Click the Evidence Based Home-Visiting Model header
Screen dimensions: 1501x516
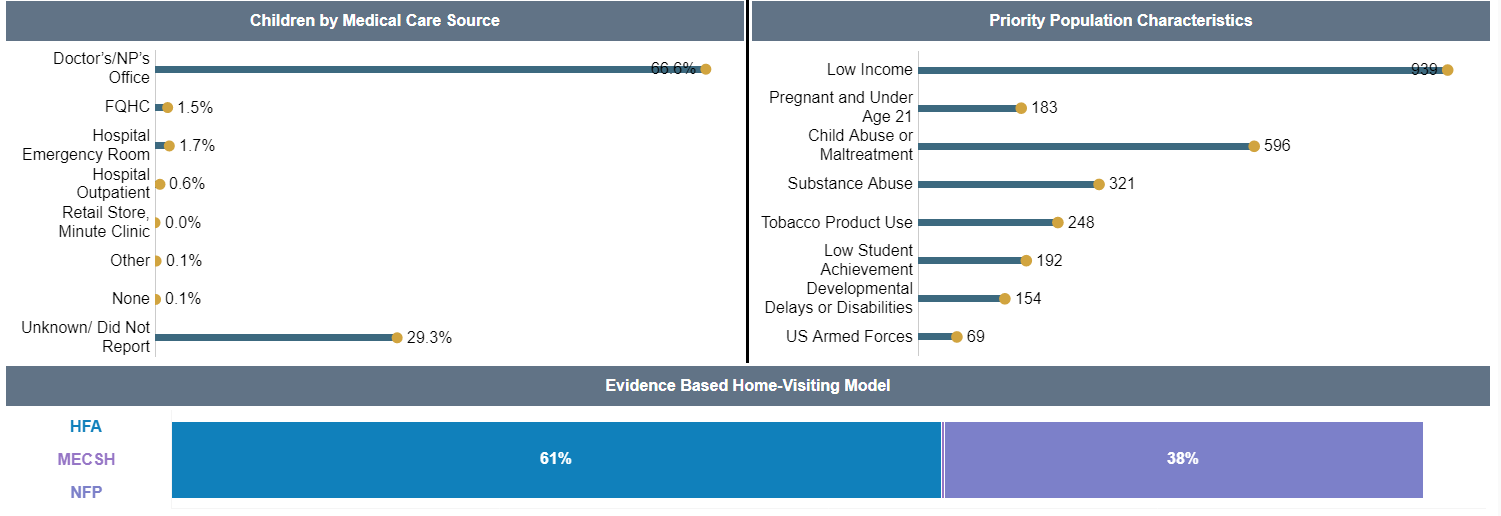tap(748, 385)
